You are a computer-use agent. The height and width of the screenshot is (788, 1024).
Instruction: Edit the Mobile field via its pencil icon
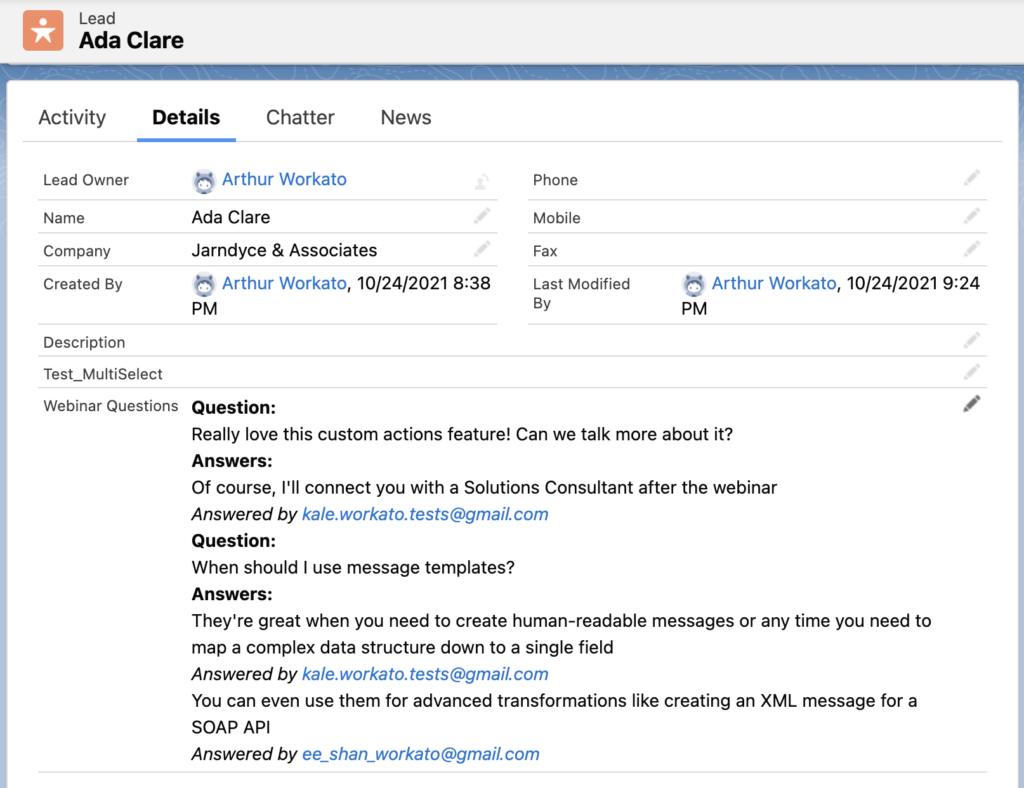pos(971,214)
